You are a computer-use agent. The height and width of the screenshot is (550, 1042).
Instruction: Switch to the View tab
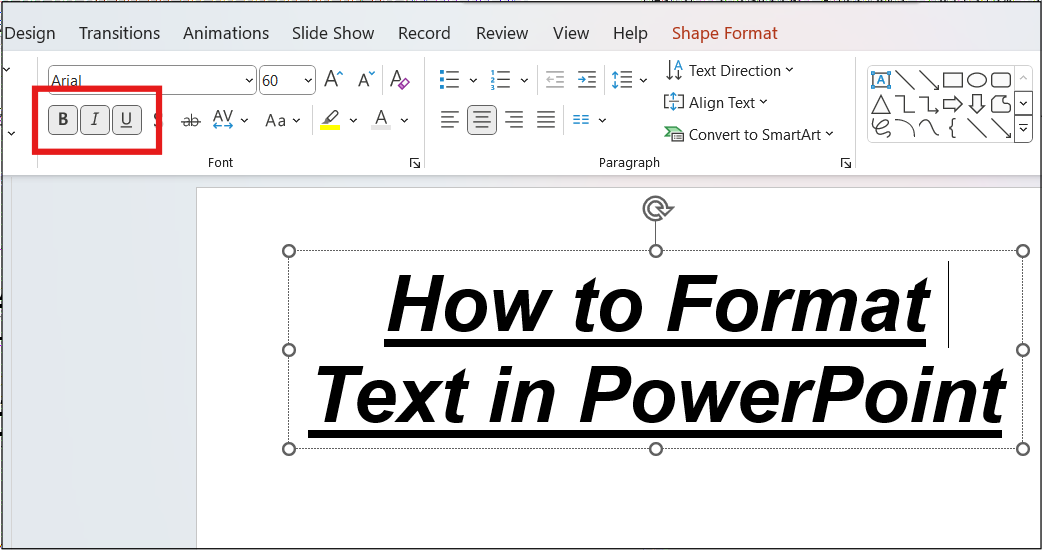(x=571, y=33)
